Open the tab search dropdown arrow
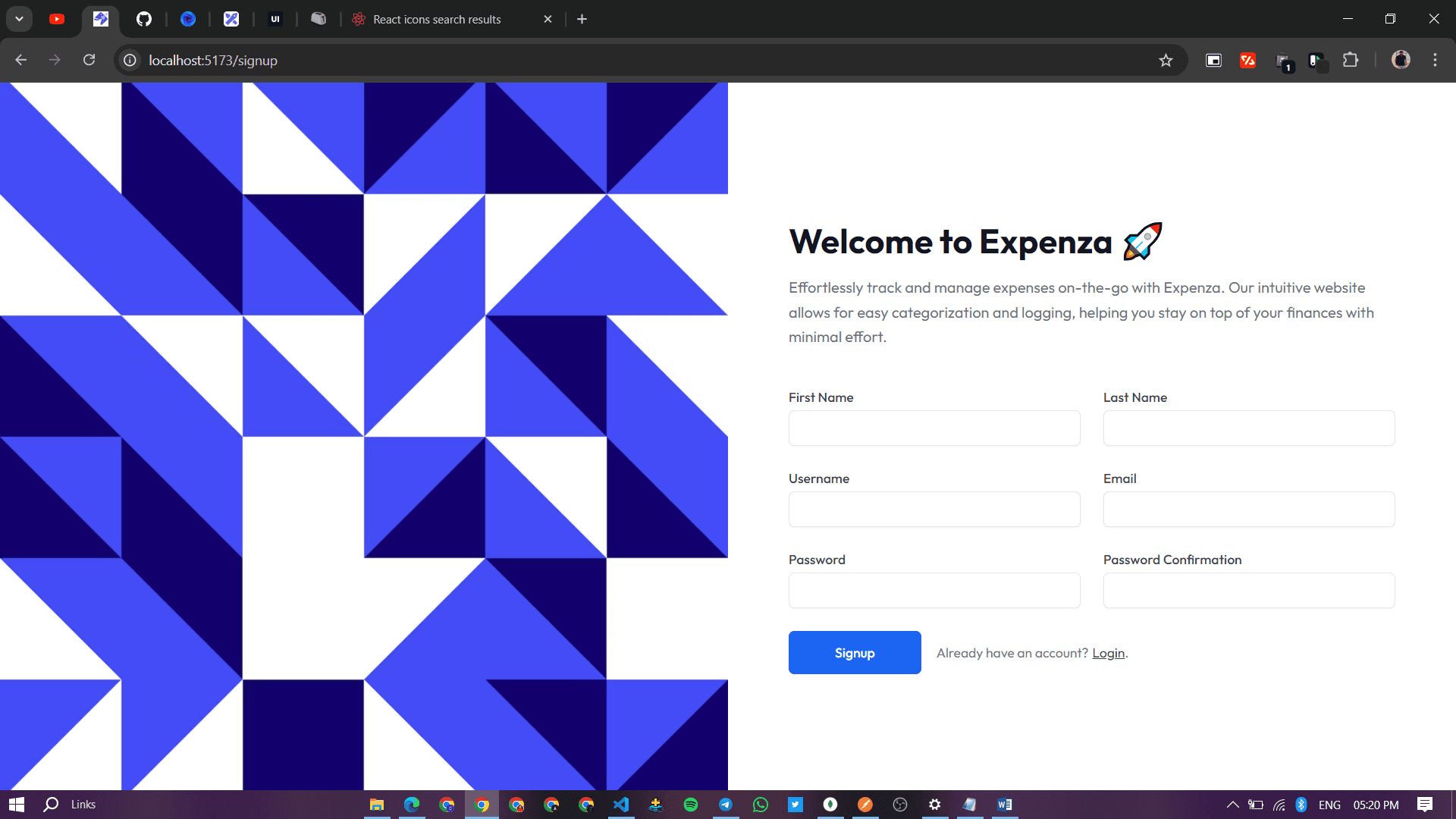Screen dimensions: 1456x819 19,19
